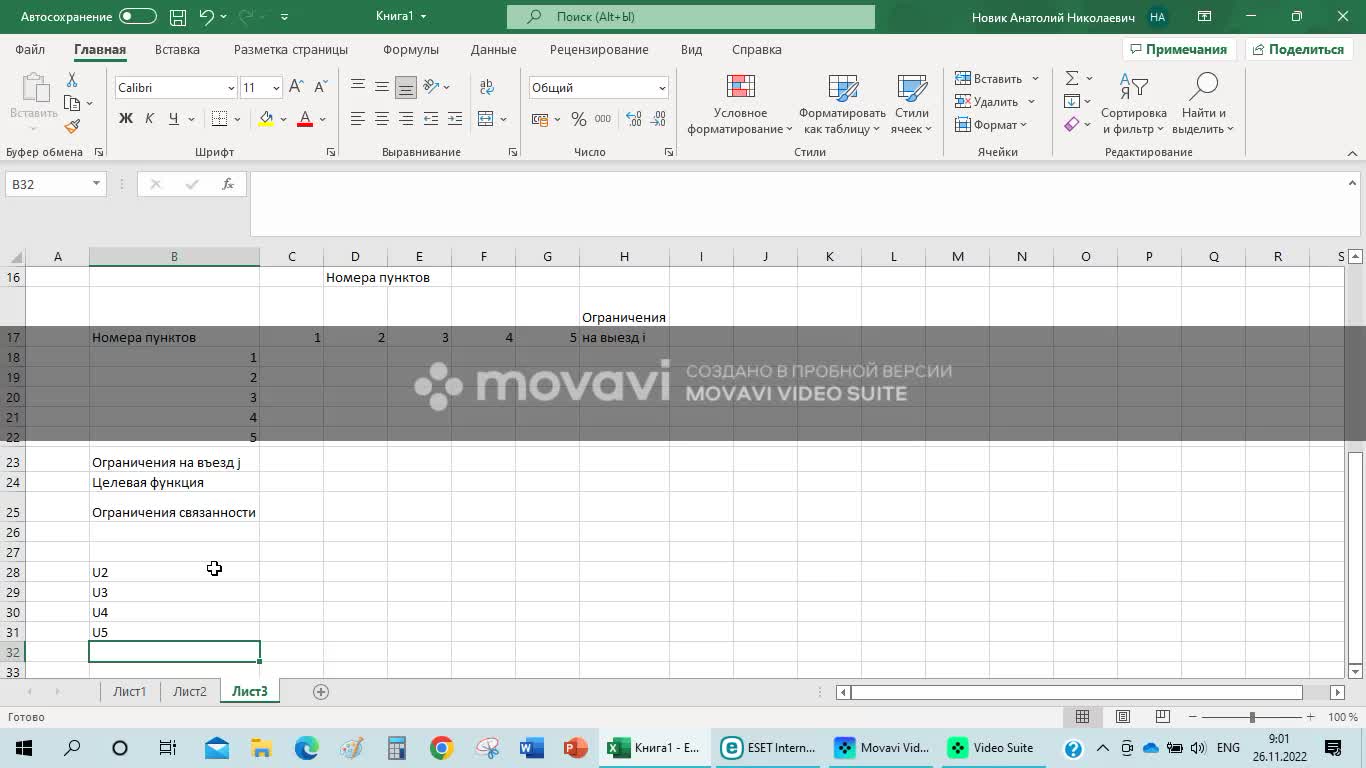Toggle bottom vertical alignment
1366x768 pixels.
[406, 88]
